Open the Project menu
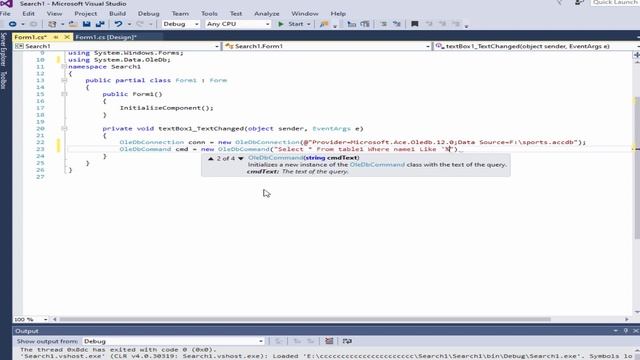This screenshot has width=640, height=360. click(86, 13)
